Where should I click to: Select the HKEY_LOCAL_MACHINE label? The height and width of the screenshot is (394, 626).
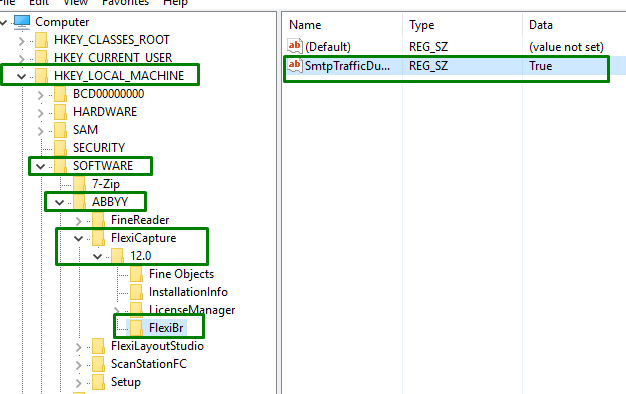119,75
